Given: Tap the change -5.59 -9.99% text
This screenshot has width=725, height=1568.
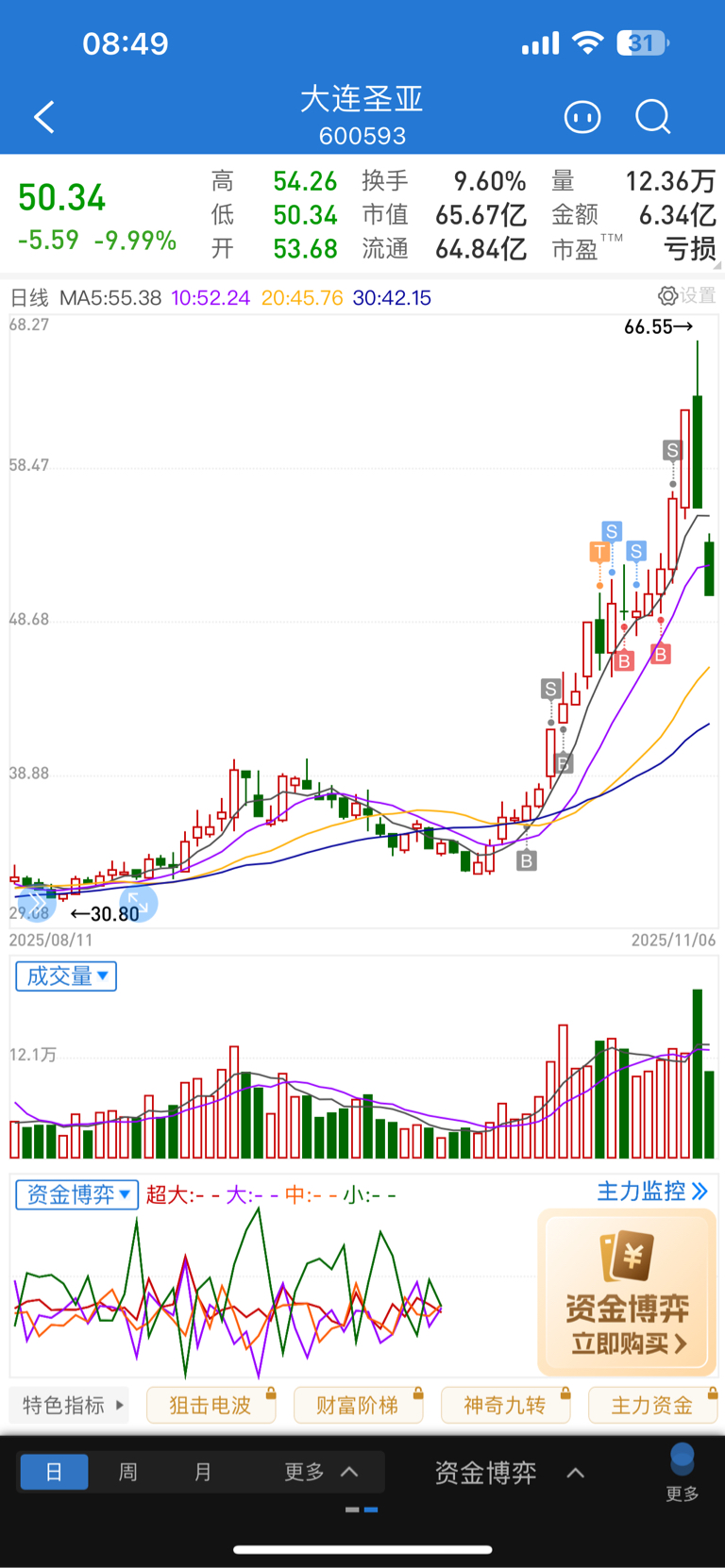Looking at the screenshot, I should click(97, 240).
